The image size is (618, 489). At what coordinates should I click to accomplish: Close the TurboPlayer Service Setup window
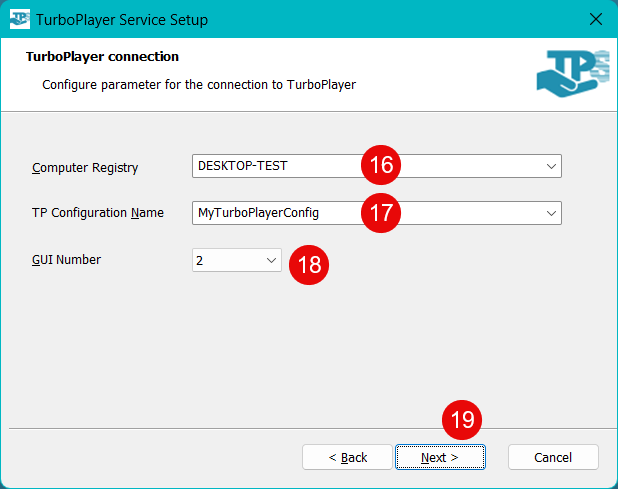point(595,19)
